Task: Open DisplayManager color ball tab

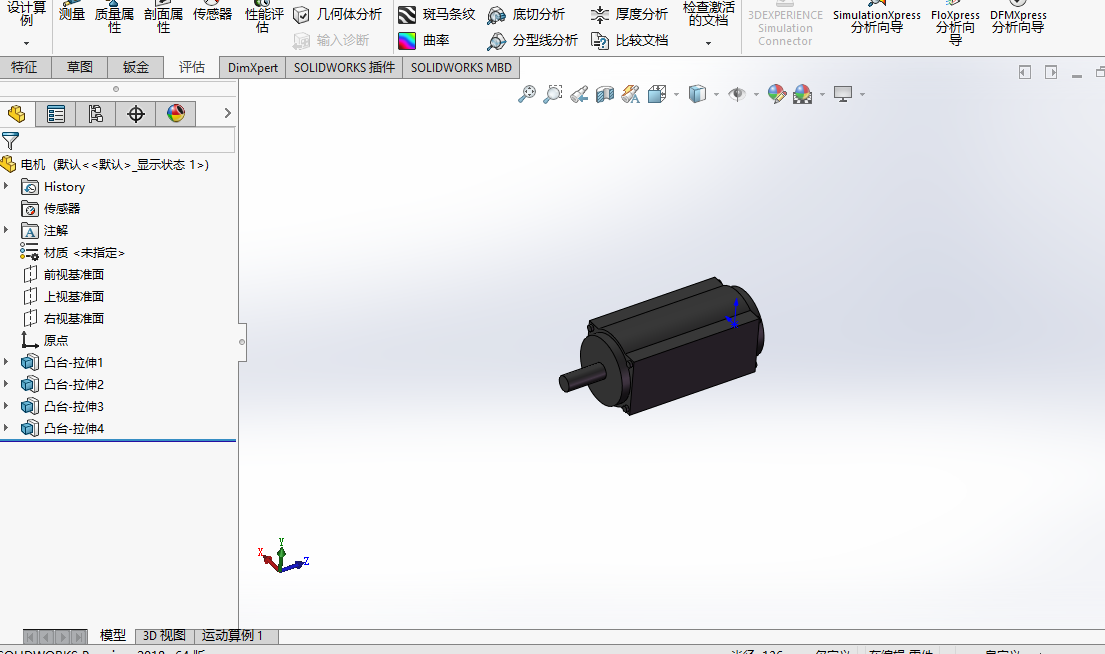Action: click(x=175, y=113)
